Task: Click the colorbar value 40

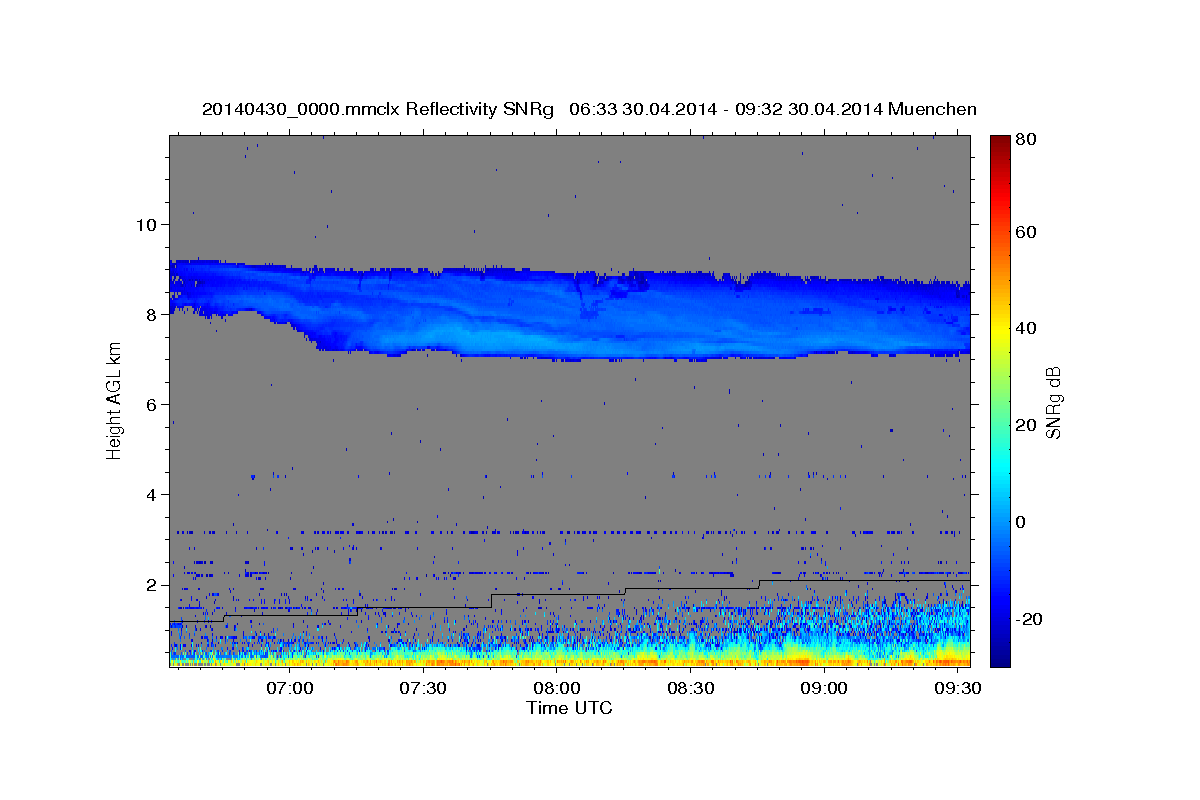Action: coord(1024,328)
